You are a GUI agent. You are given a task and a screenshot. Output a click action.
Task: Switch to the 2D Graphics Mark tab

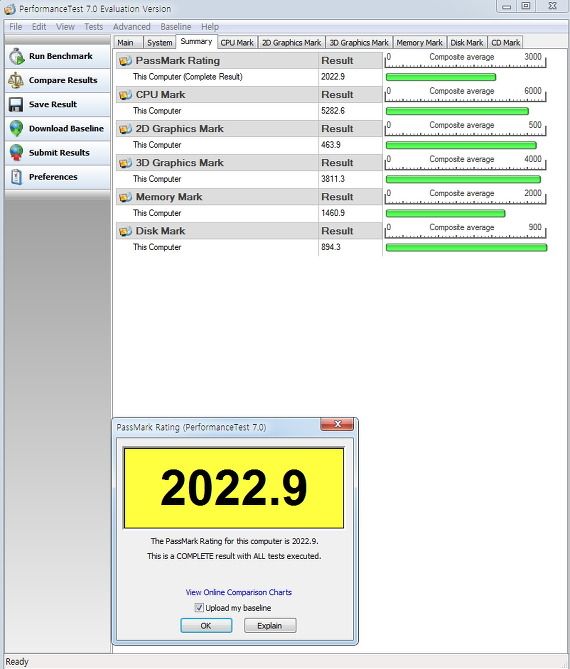[291, 43]
